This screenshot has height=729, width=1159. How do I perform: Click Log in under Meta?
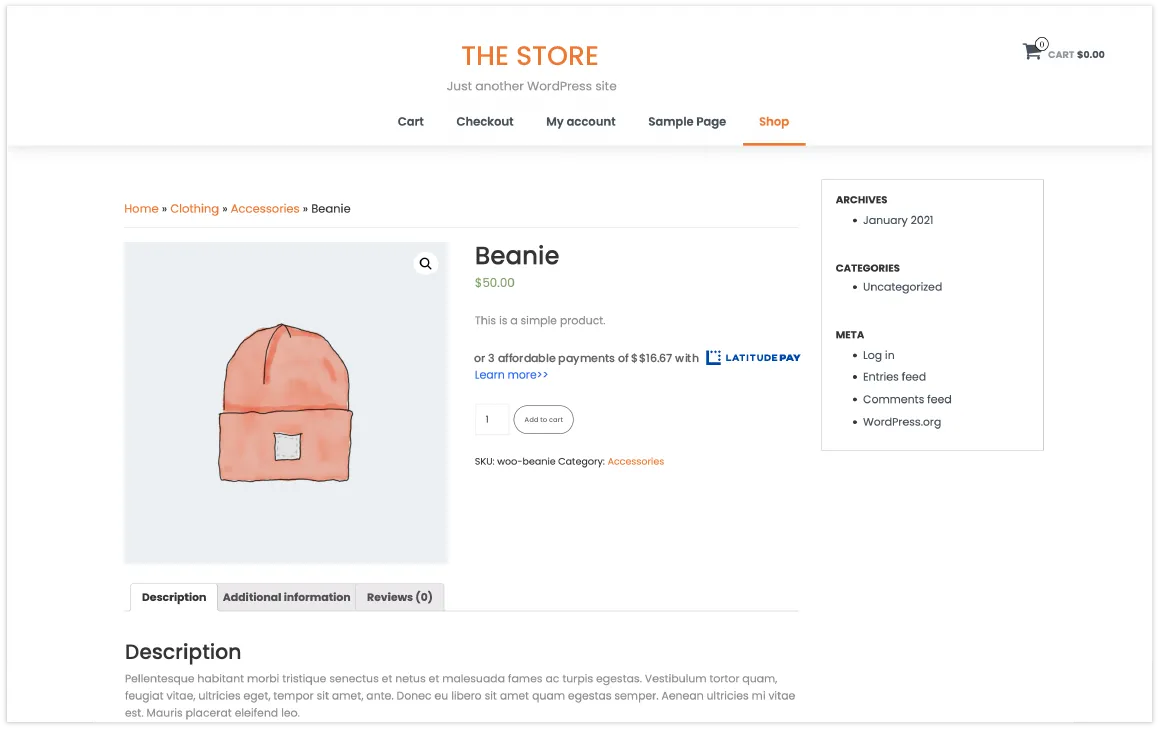878,356
